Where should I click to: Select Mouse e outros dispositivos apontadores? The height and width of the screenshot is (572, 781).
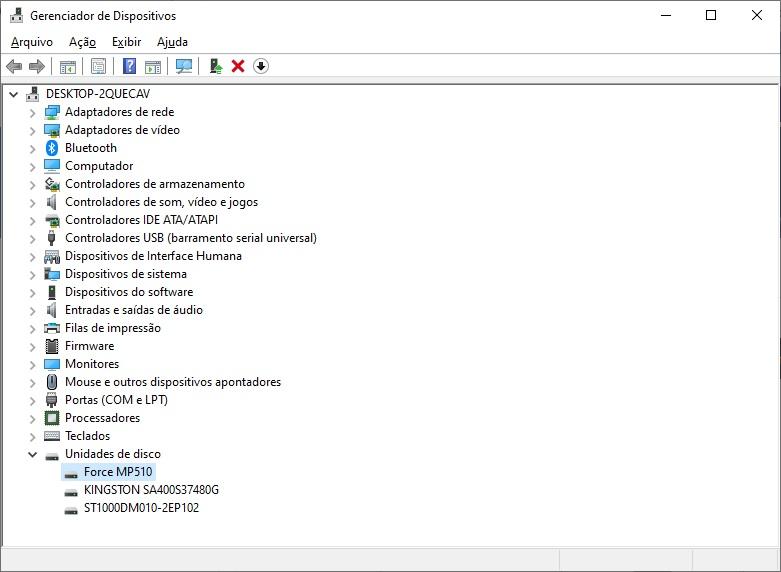point(173,382)
